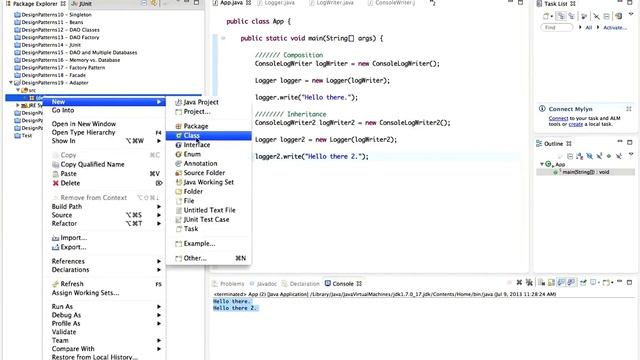Click Remove All Terminated Launches console icon
Screen dimensions: 640x360
[x=529, y=282]
